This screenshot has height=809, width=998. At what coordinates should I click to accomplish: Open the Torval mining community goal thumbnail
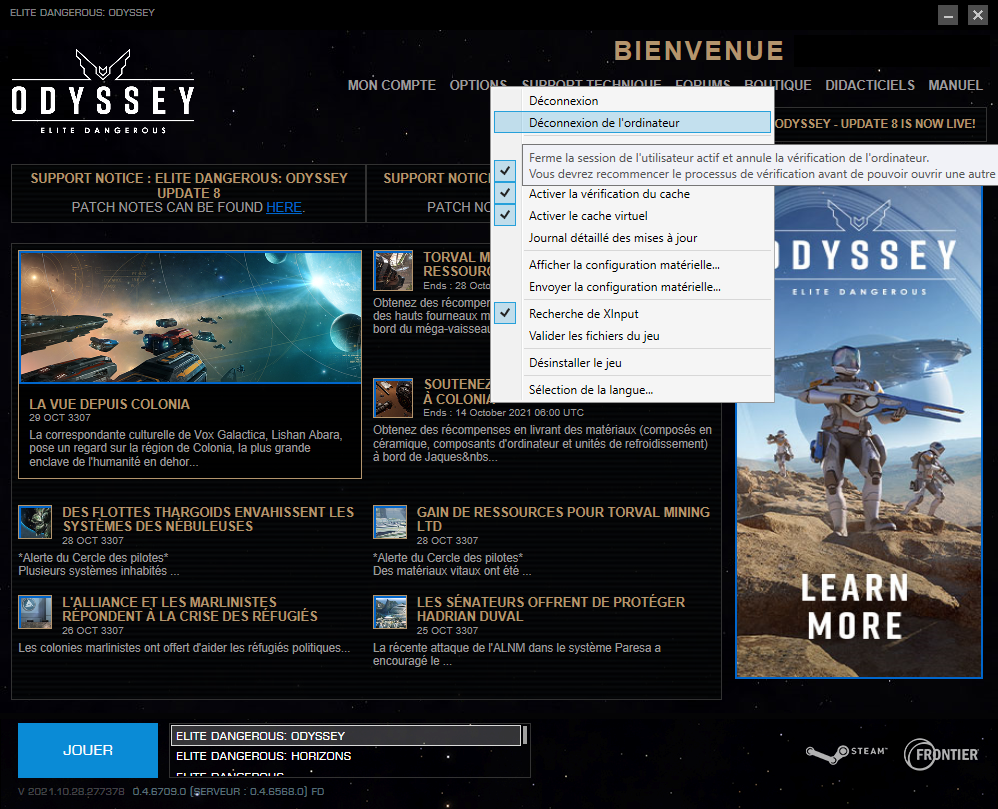pos(393,271)
